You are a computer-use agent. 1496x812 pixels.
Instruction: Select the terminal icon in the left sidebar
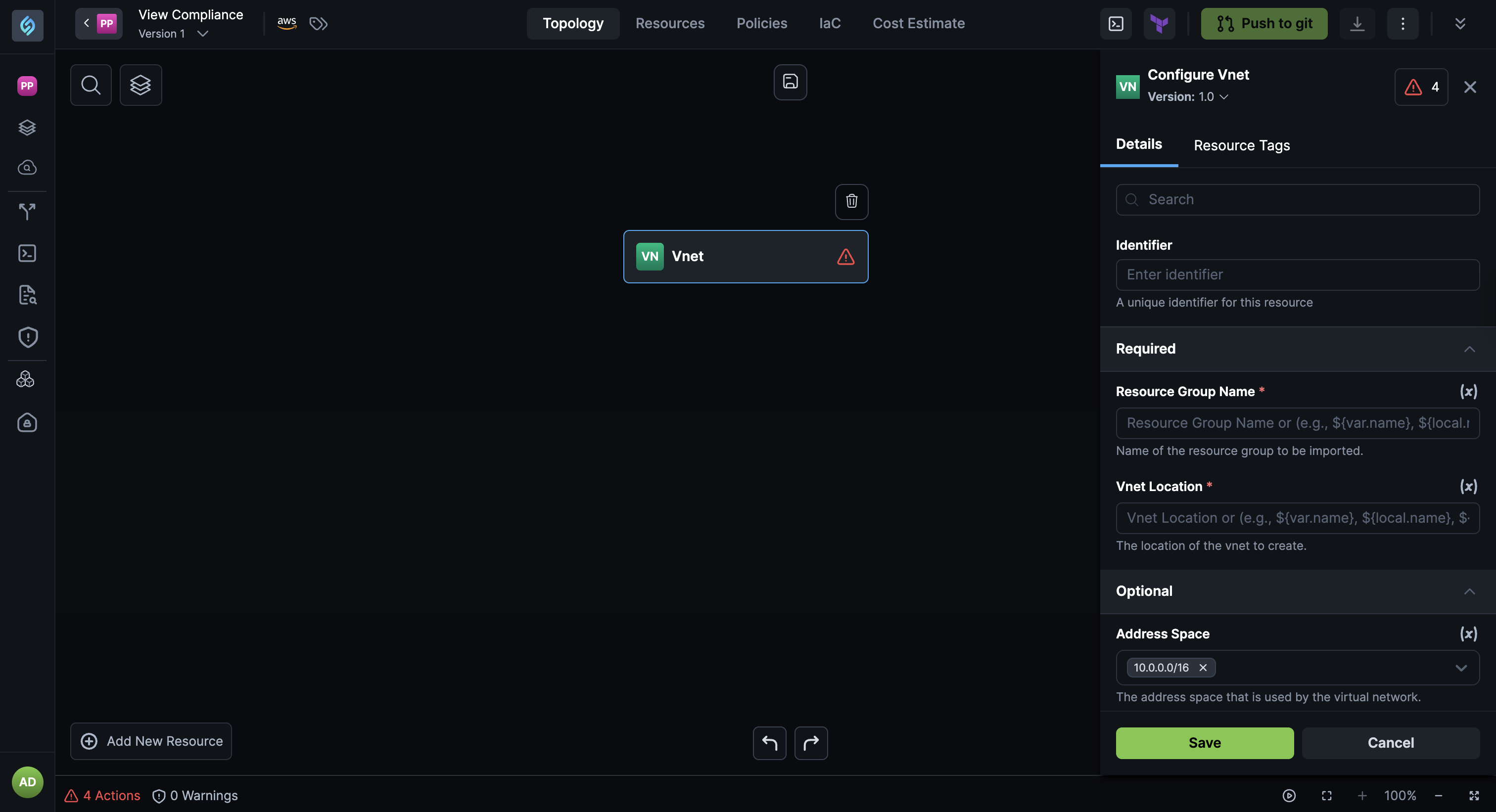click(x=27, y=253)
